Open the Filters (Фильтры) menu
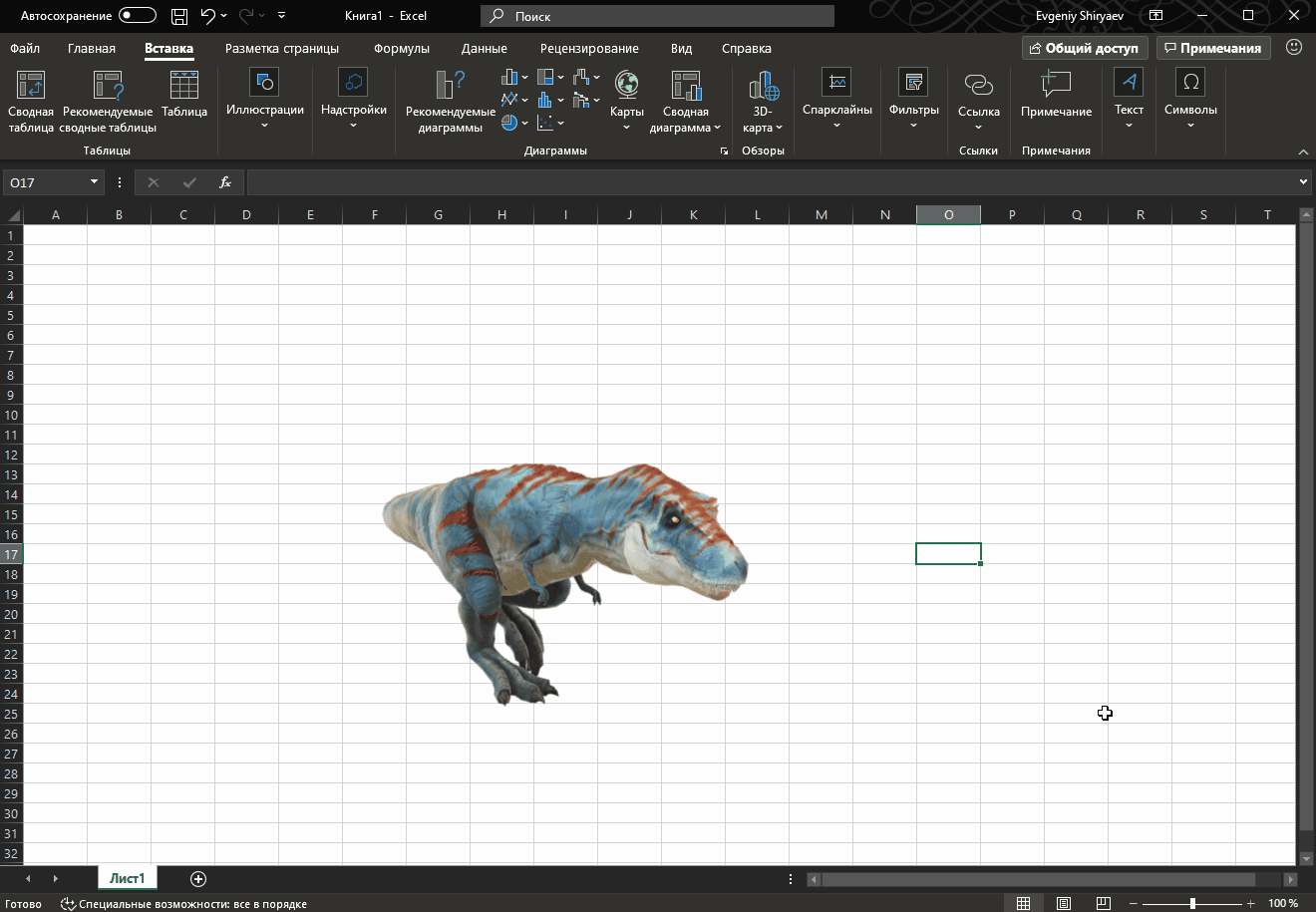The width and height of the screenshot is (1316, 912). [913, 100]
